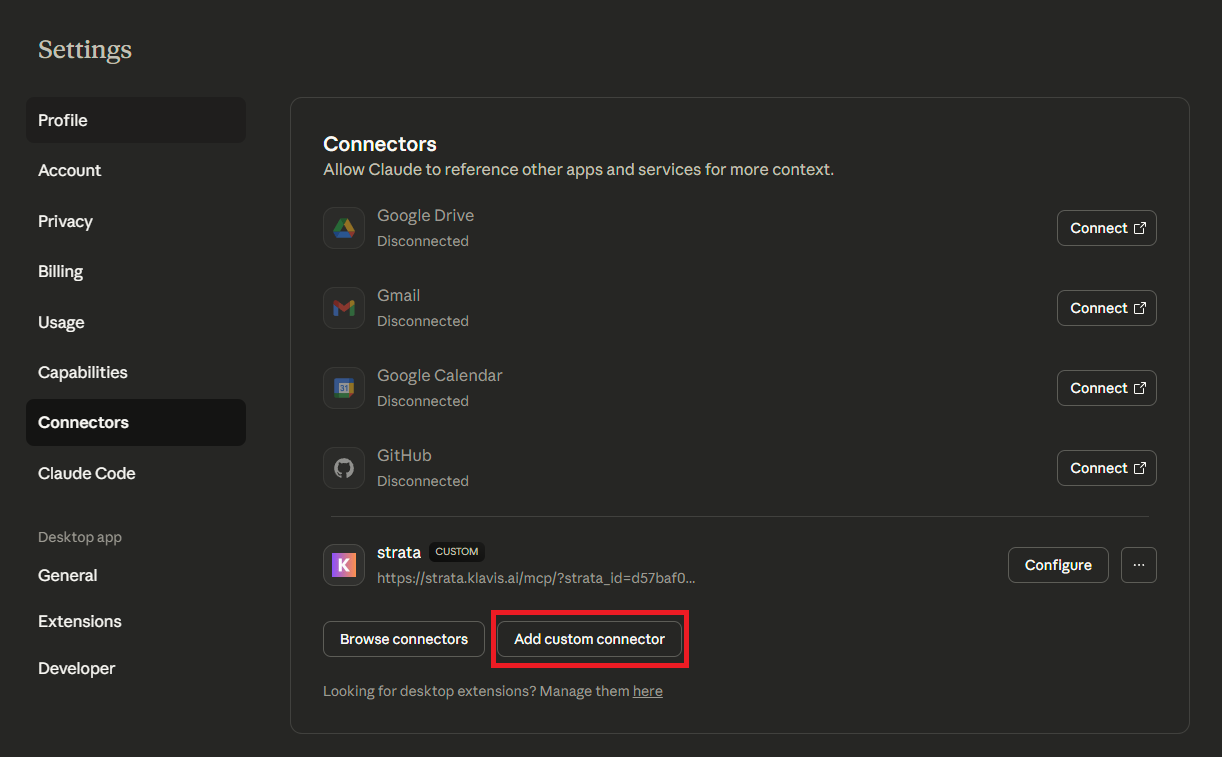Image resolution: width=1222 pixels, height=757 pixels.
Task: Click the Gmail connector icon
Action: (x=343, y=307)
